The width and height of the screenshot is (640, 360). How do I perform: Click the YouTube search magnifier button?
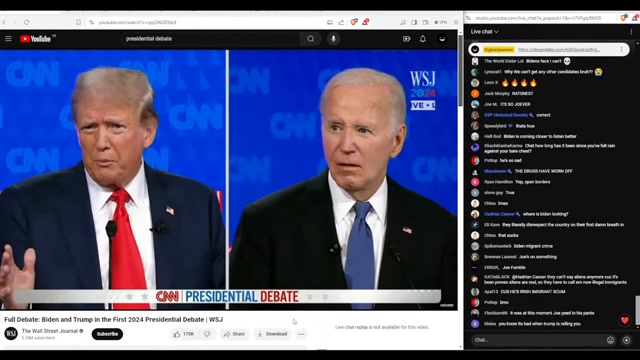click(x=311, y=39)
